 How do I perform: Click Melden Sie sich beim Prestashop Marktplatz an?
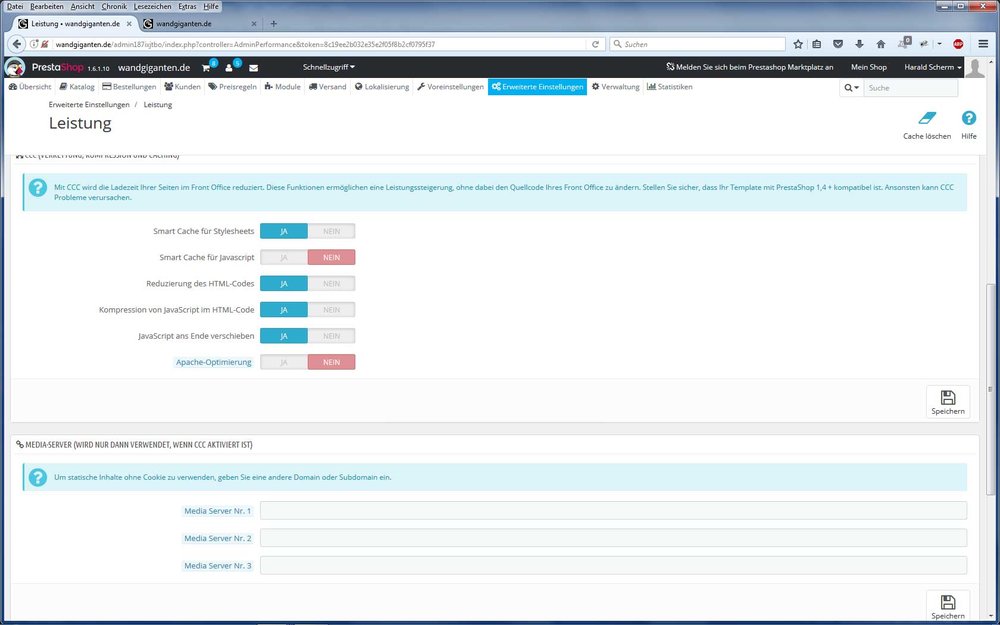coord(749,67)
